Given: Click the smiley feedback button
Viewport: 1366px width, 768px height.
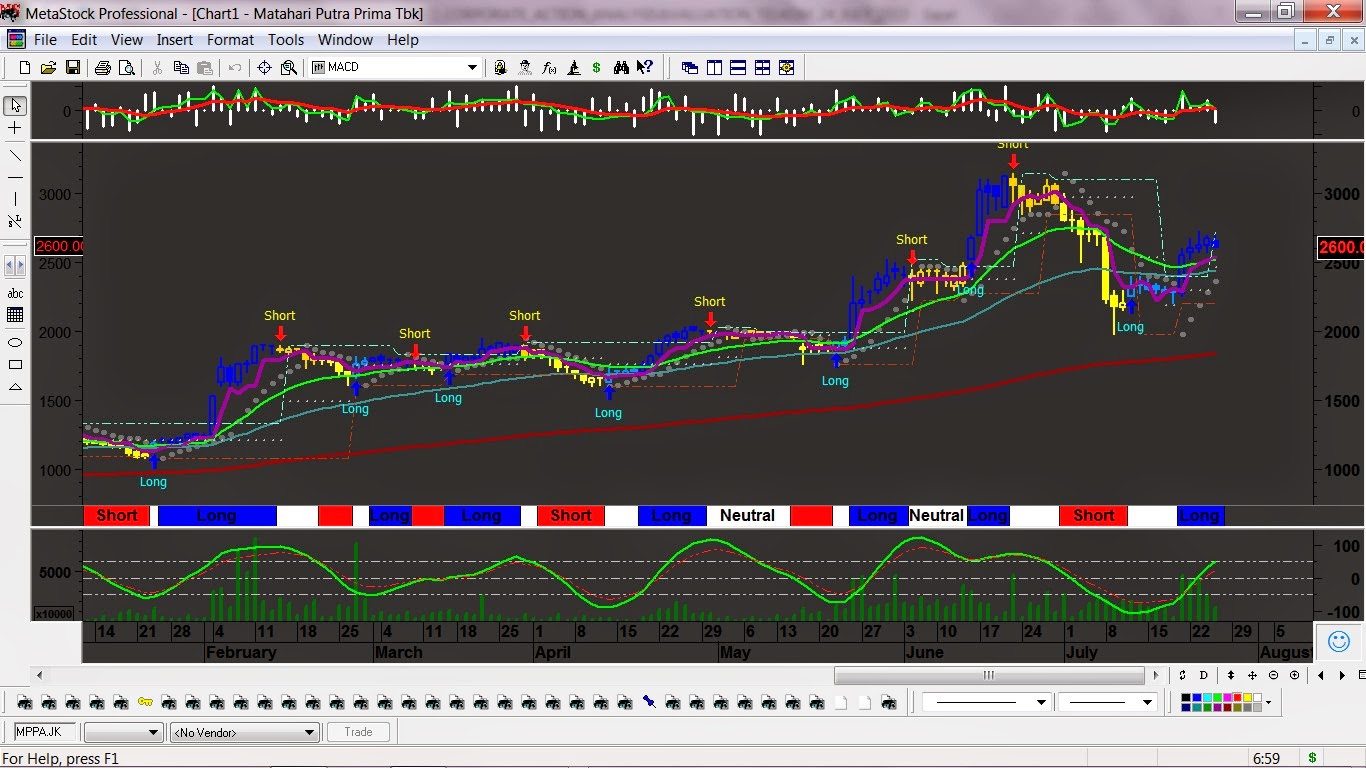Looking at the screenshot, I should [x=1339, y=641].
